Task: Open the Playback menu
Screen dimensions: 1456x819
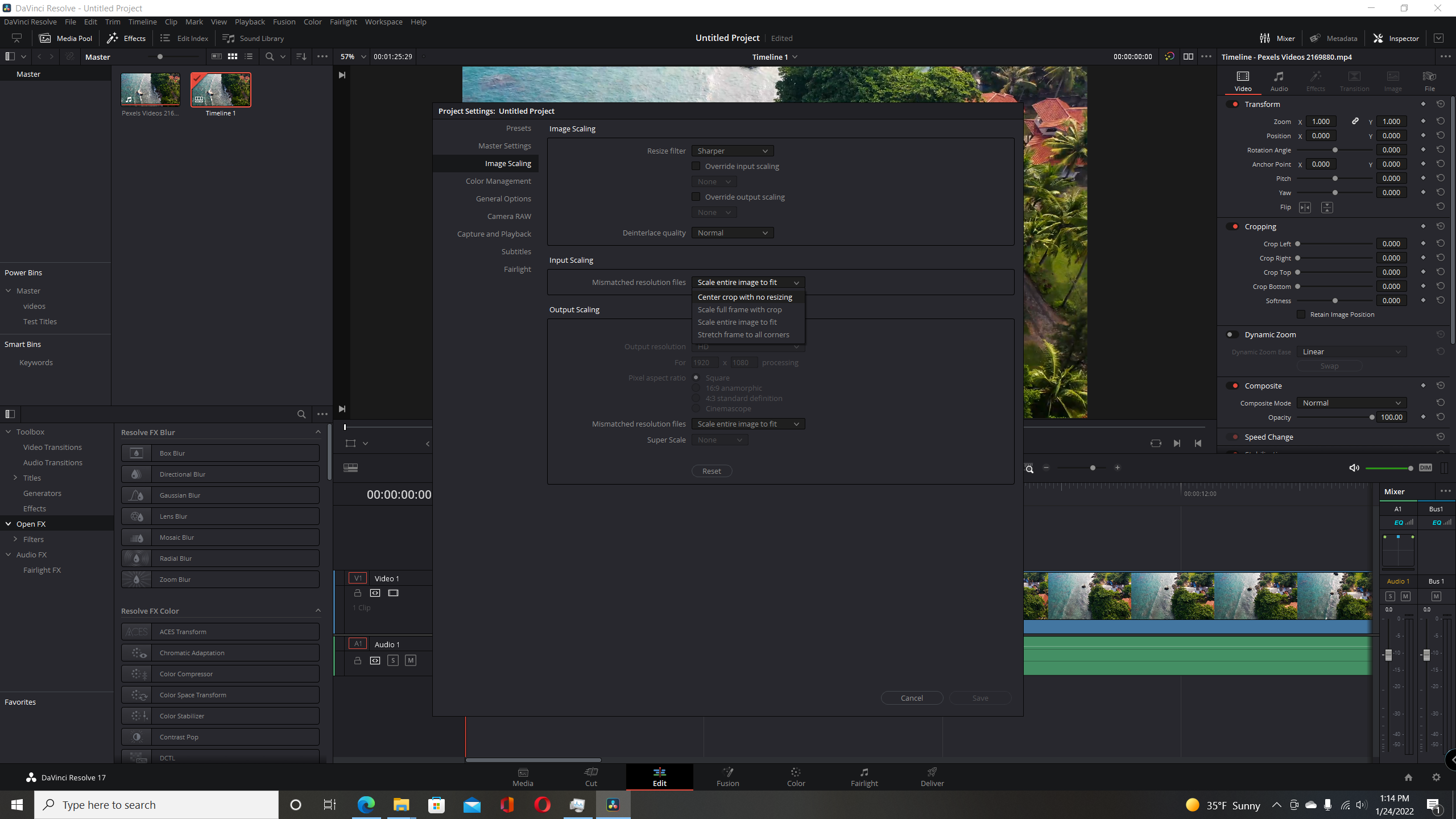Action: [249, 22]
